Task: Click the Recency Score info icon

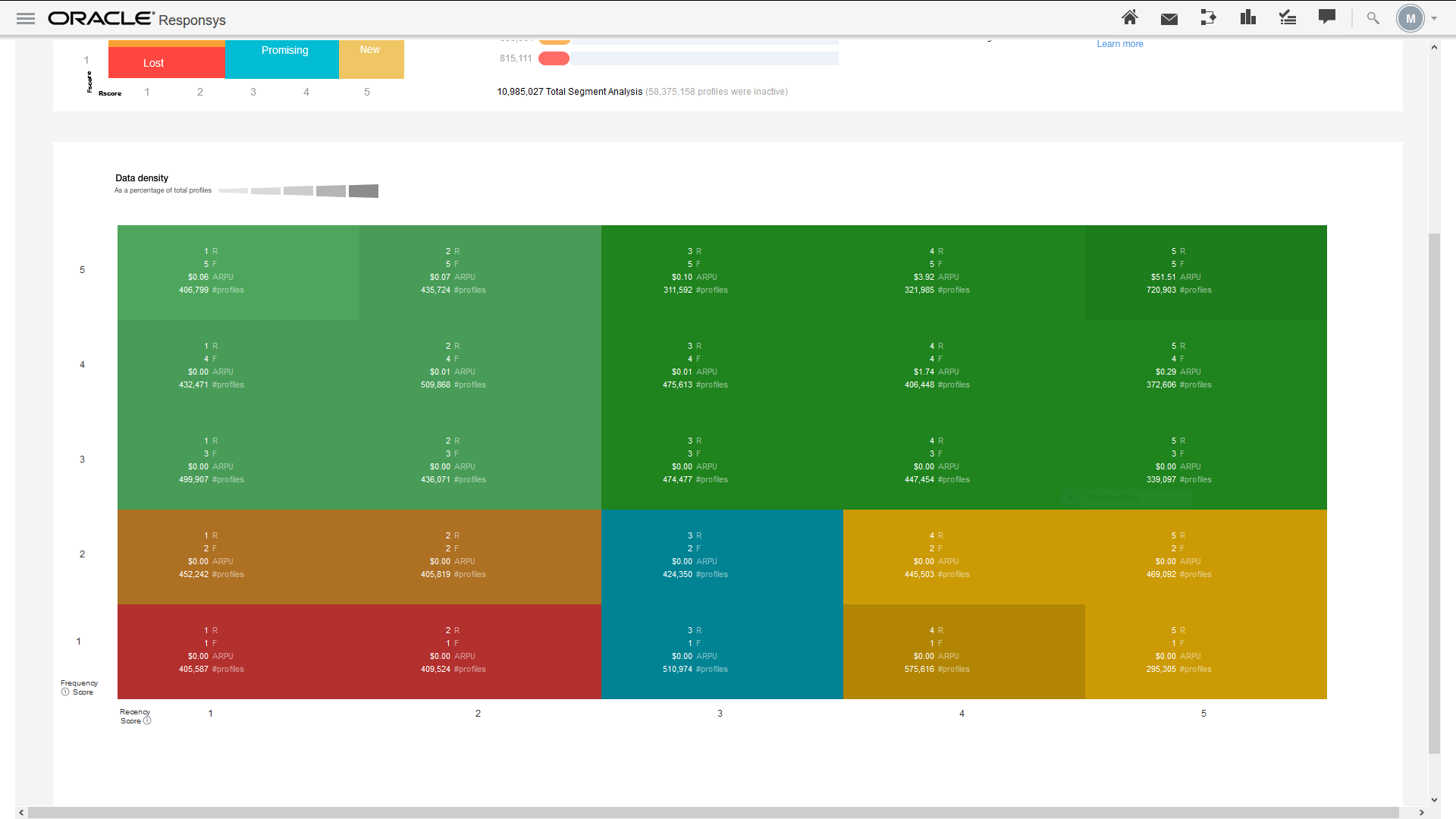Action: 147,721
